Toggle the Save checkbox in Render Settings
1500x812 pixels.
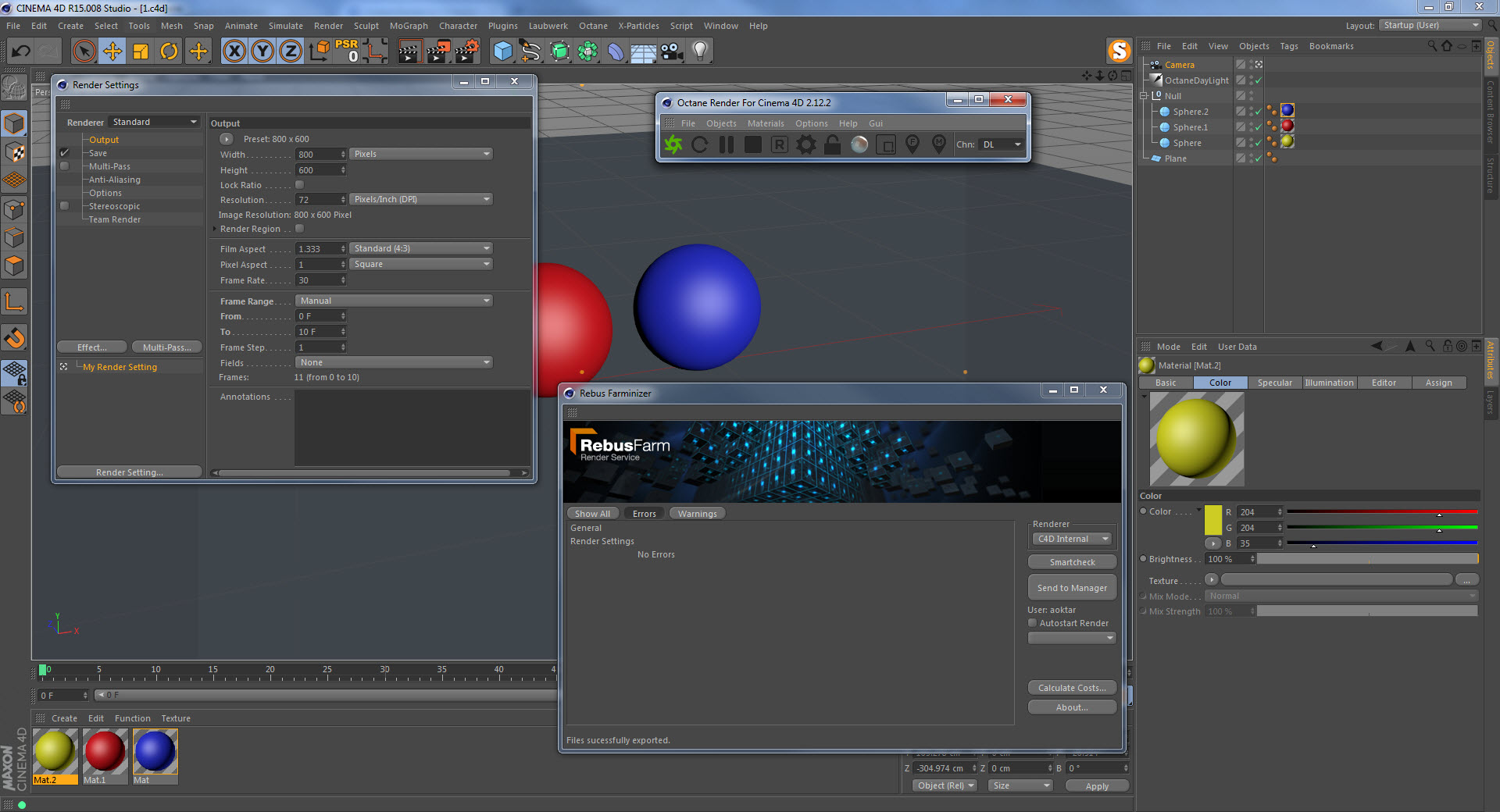65,153
